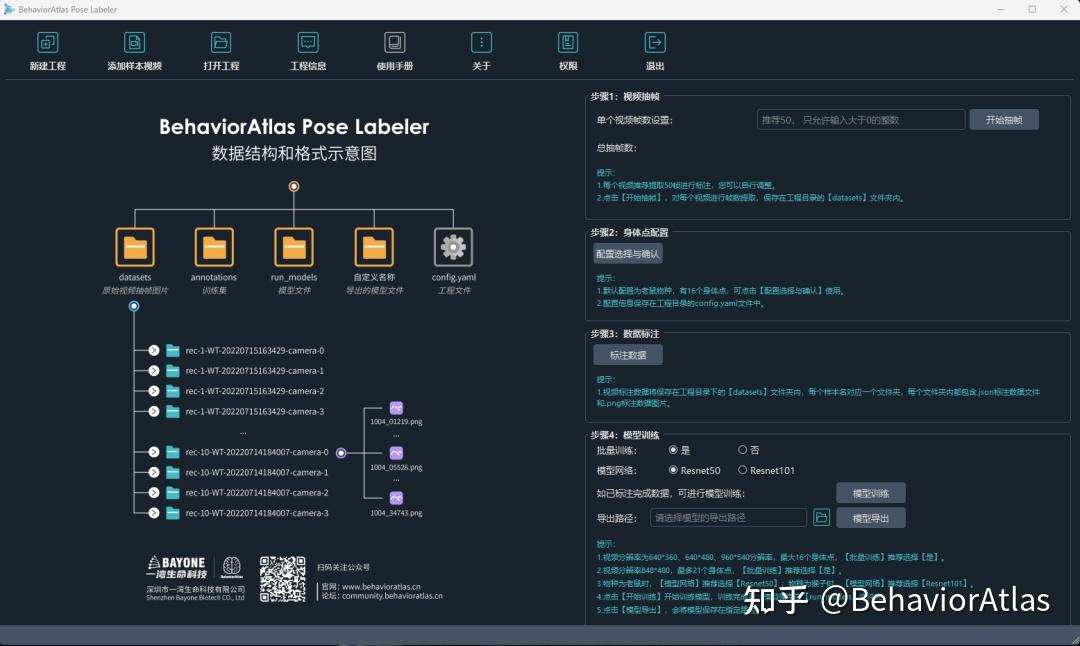
Task: Click folder icon of rec-1-WT-20220715163429-camera-2
Action: coord(173,391)
